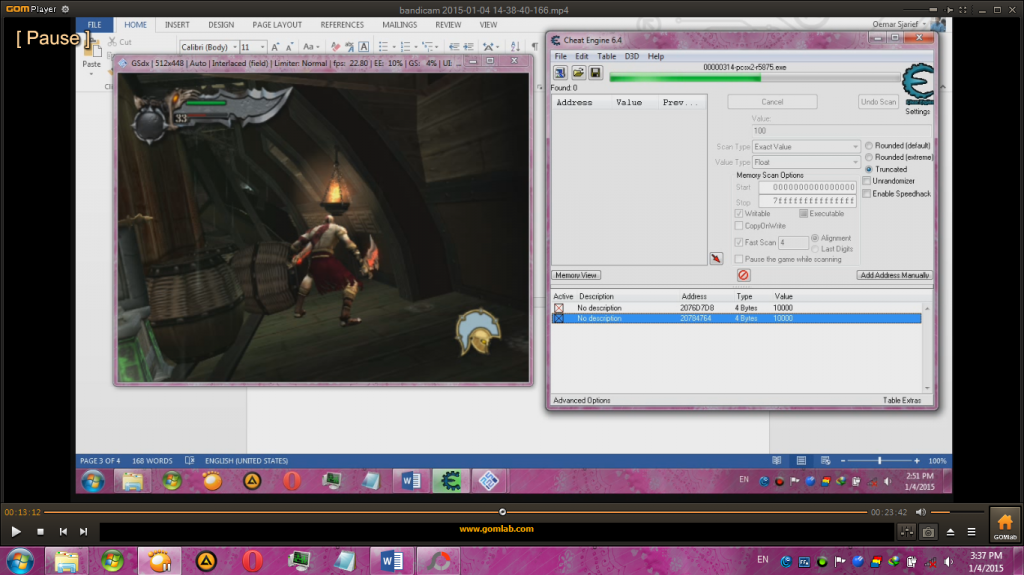
Task: Click the Cheat Engine icon in recorded taskbar
Action: pyautogui.click(x=450, y=481)
